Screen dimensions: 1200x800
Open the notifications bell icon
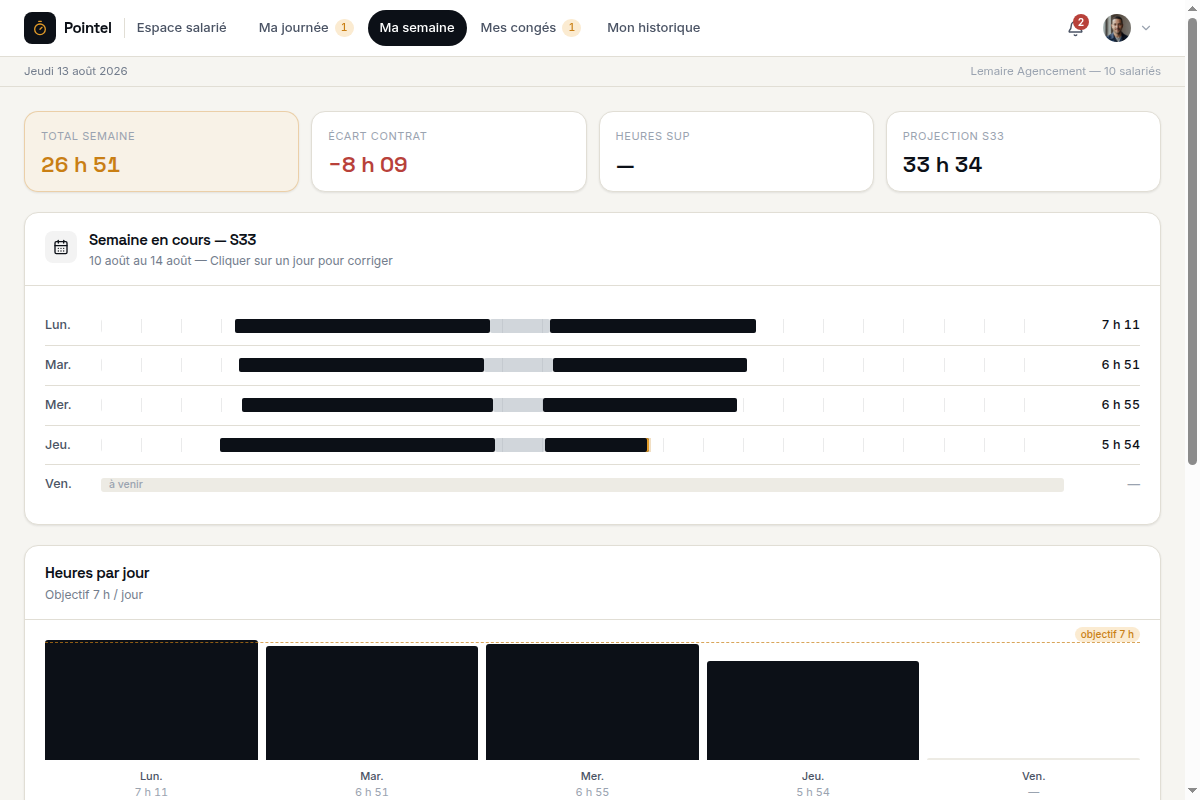coord(1076,28)
